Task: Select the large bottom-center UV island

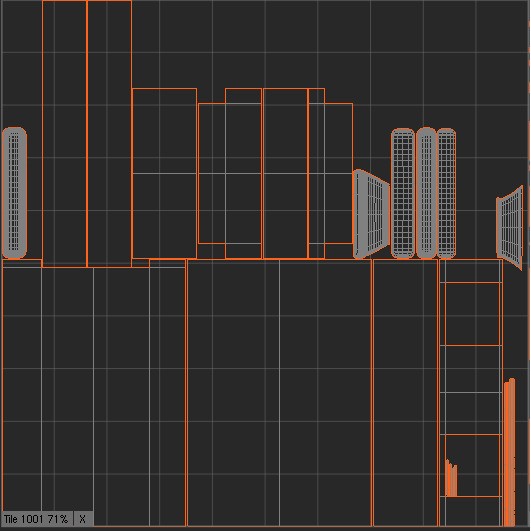Action: pyautogui.click(x=279, y=393)
